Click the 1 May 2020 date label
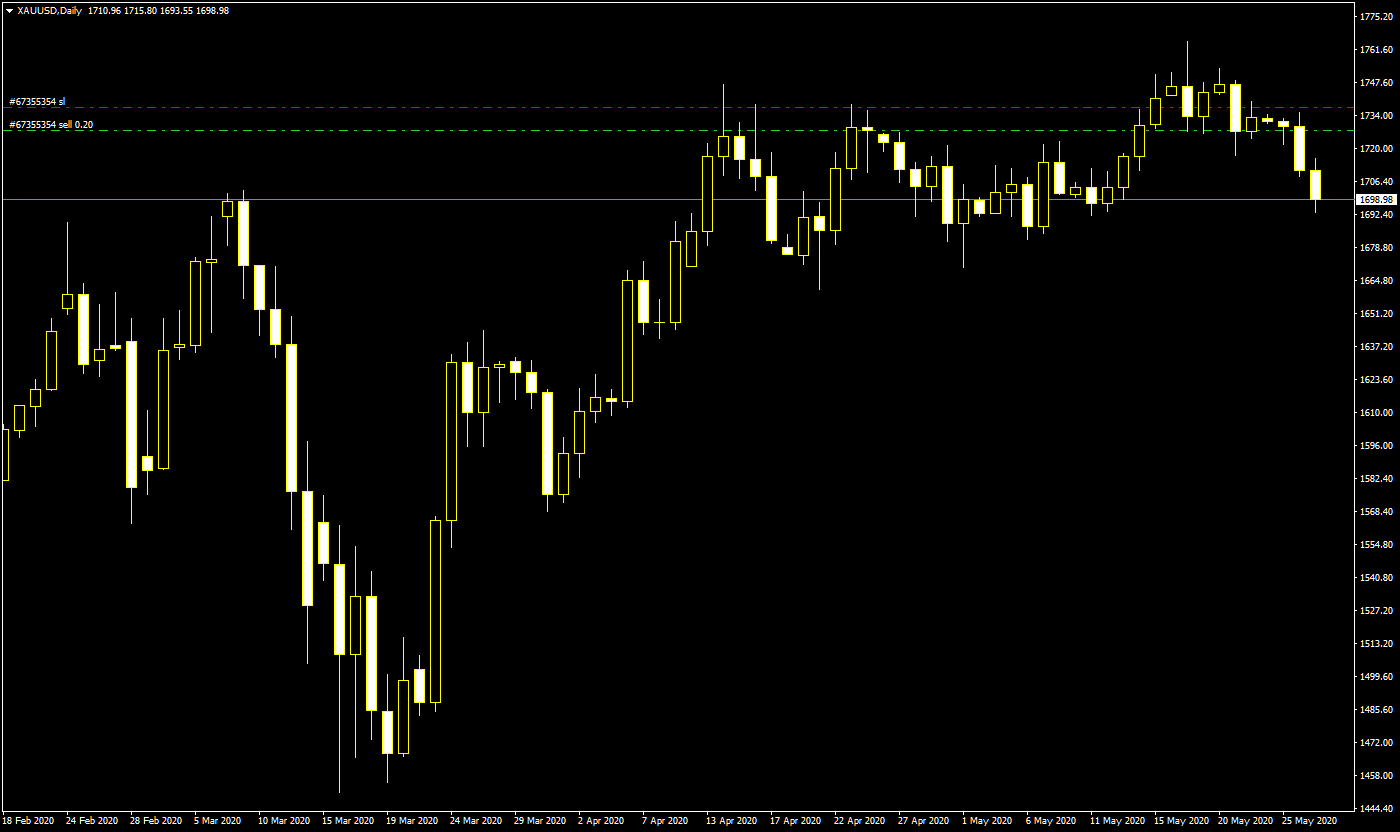The image size is (1400, 832). click(985, 821)
